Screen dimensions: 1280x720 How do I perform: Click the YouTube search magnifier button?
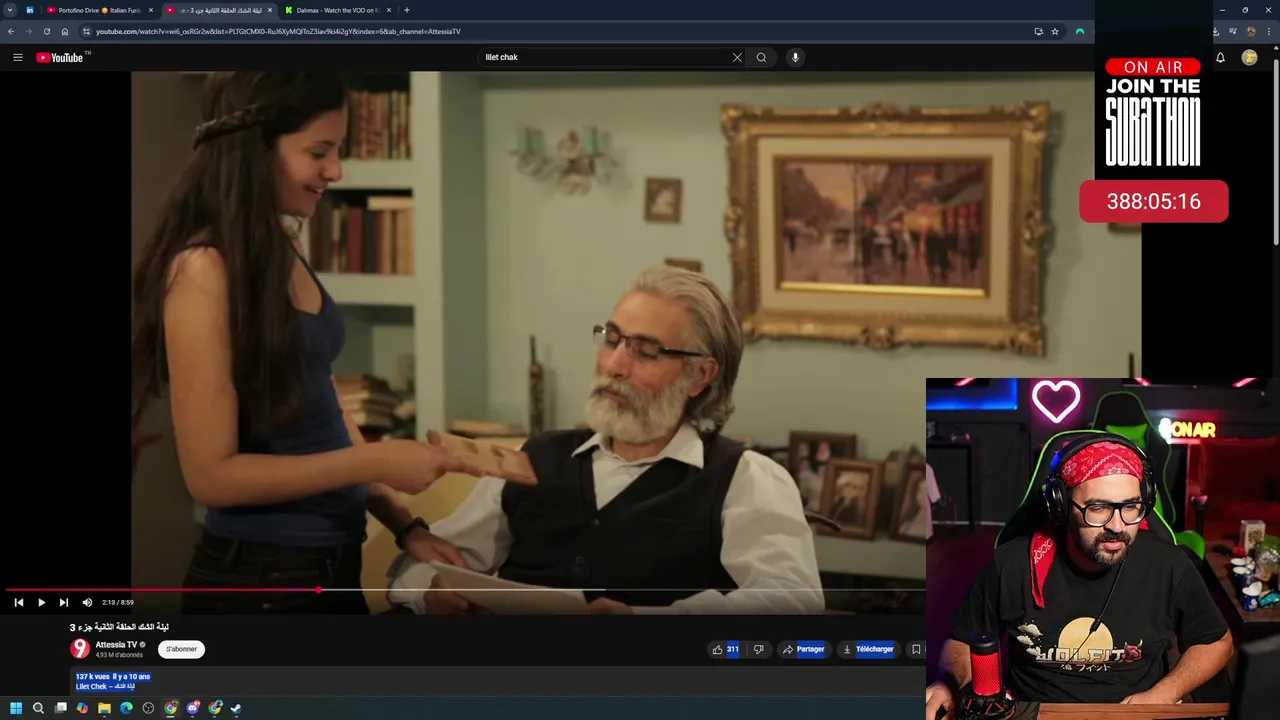tap(761, 57)
